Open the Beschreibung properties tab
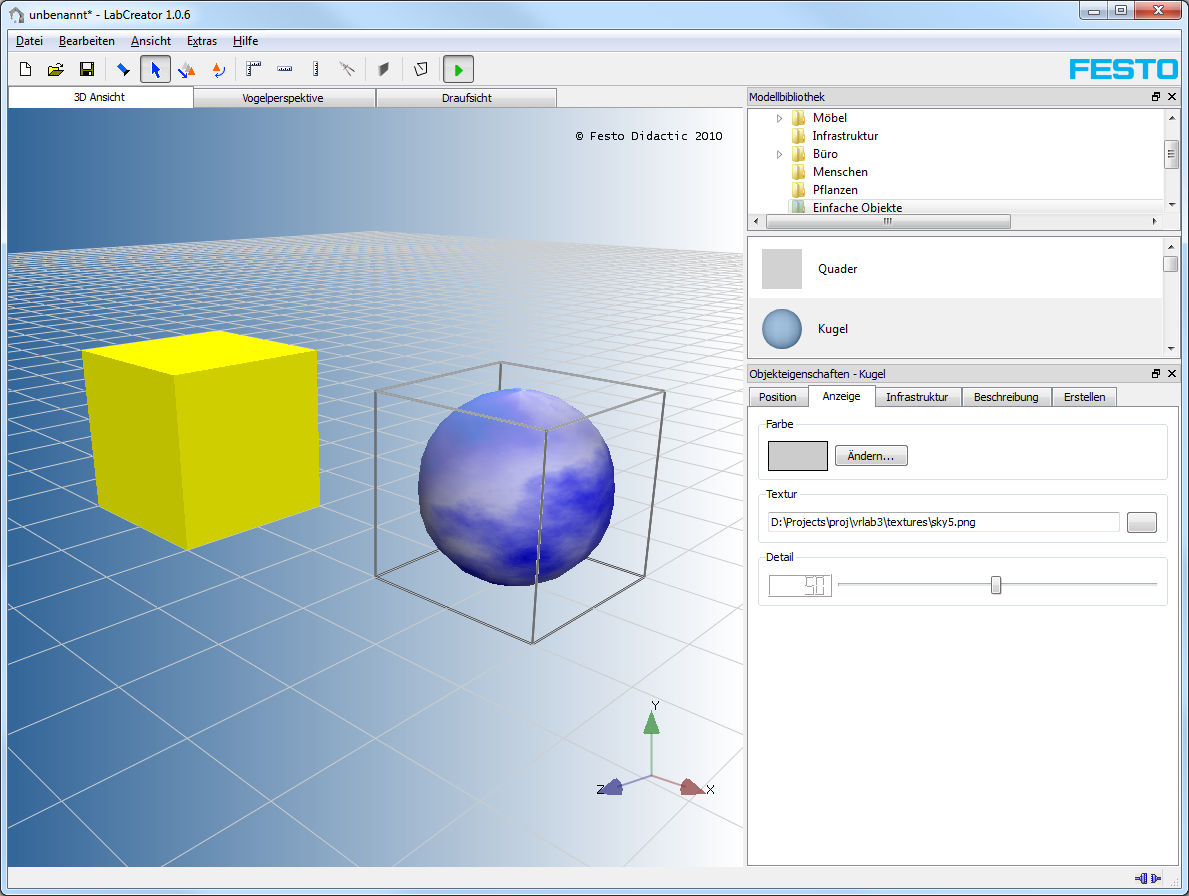This screenshot has height=896, width=1189. tap(1006, 397)
